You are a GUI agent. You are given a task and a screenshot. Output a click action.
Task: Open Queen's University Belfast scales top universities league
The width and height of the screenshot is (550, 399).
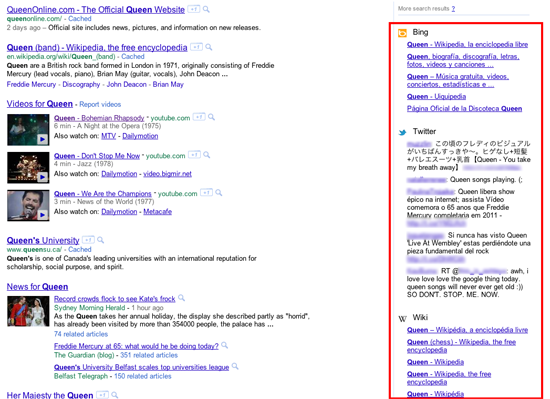(x=141, y=367)
